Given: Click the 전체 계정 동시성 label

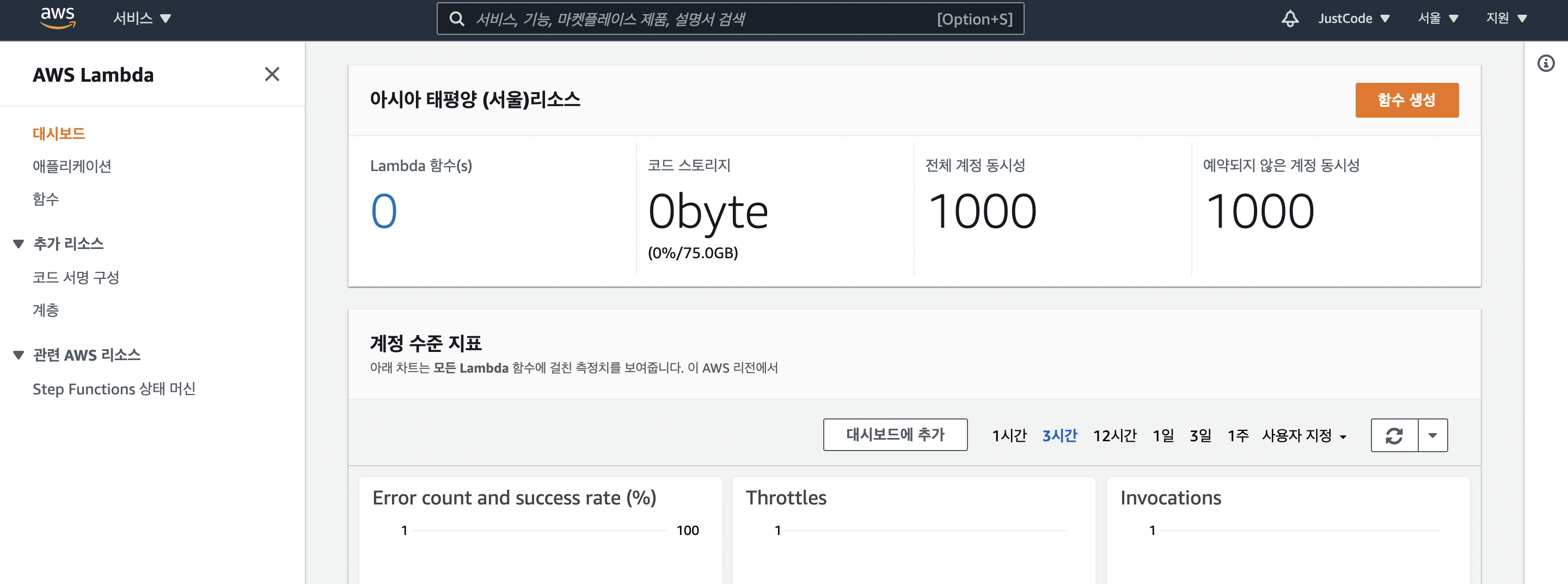Looking at the screenshot, I should point(975,165).
